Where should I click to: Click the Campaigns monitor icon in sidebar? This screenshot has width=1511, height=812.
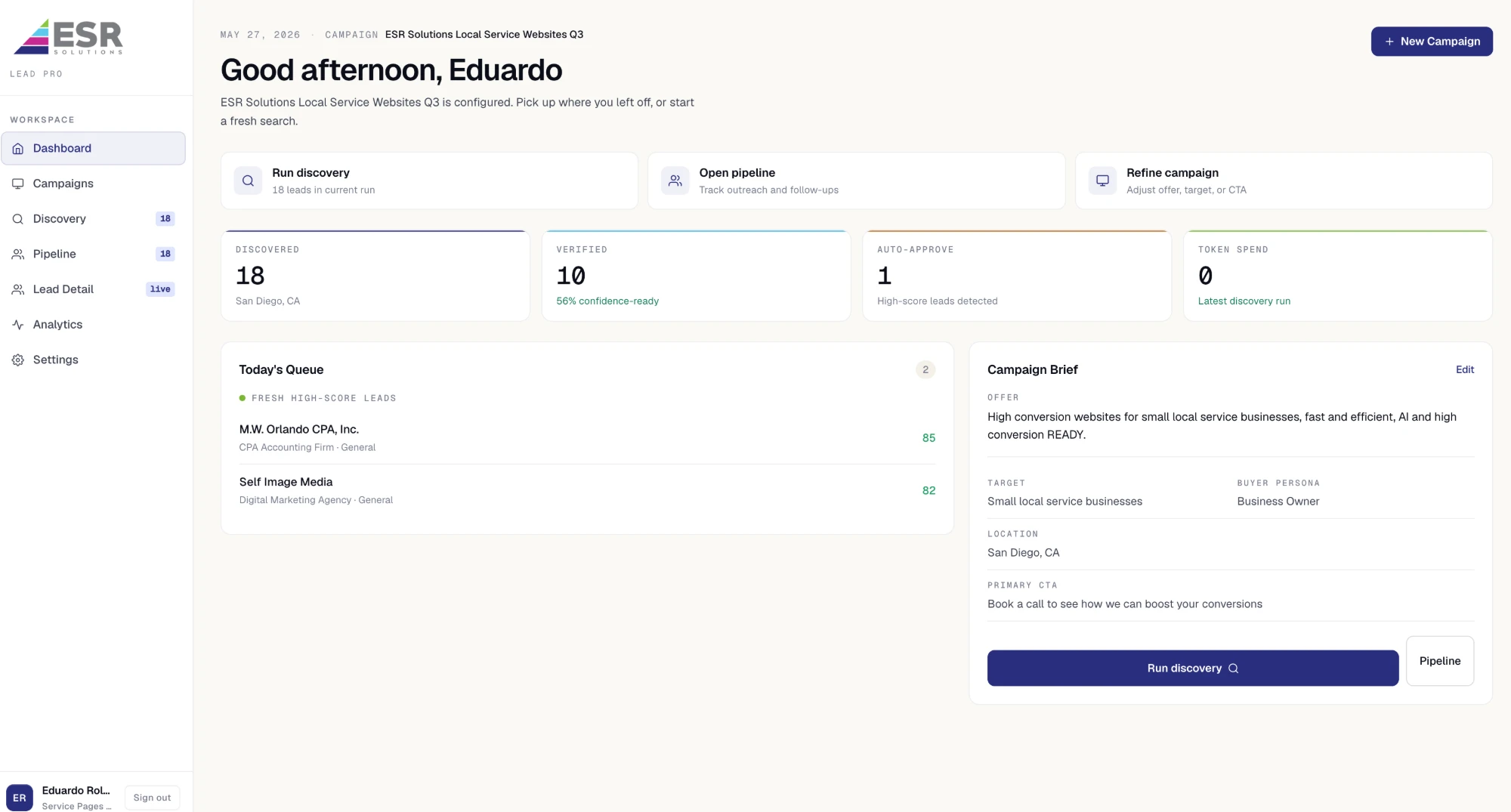pyautogui.click(x=18, y=184)
